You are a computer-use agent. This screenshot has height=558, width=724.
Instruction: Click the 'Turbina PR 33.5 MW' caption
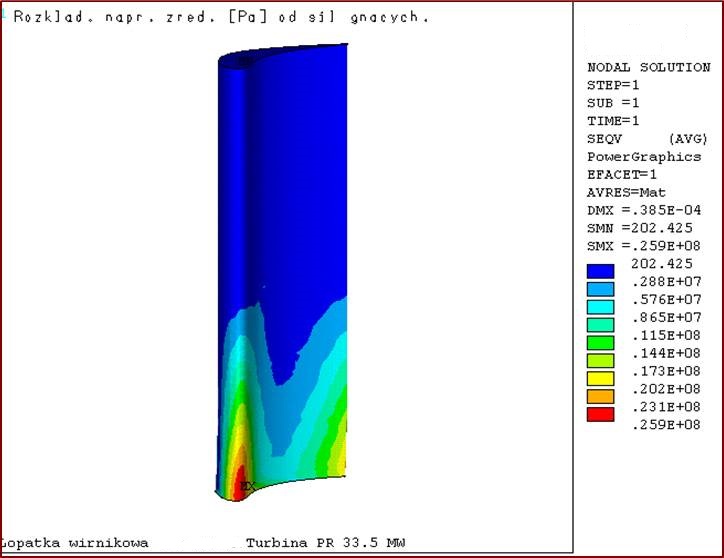(x=325, y=543)
